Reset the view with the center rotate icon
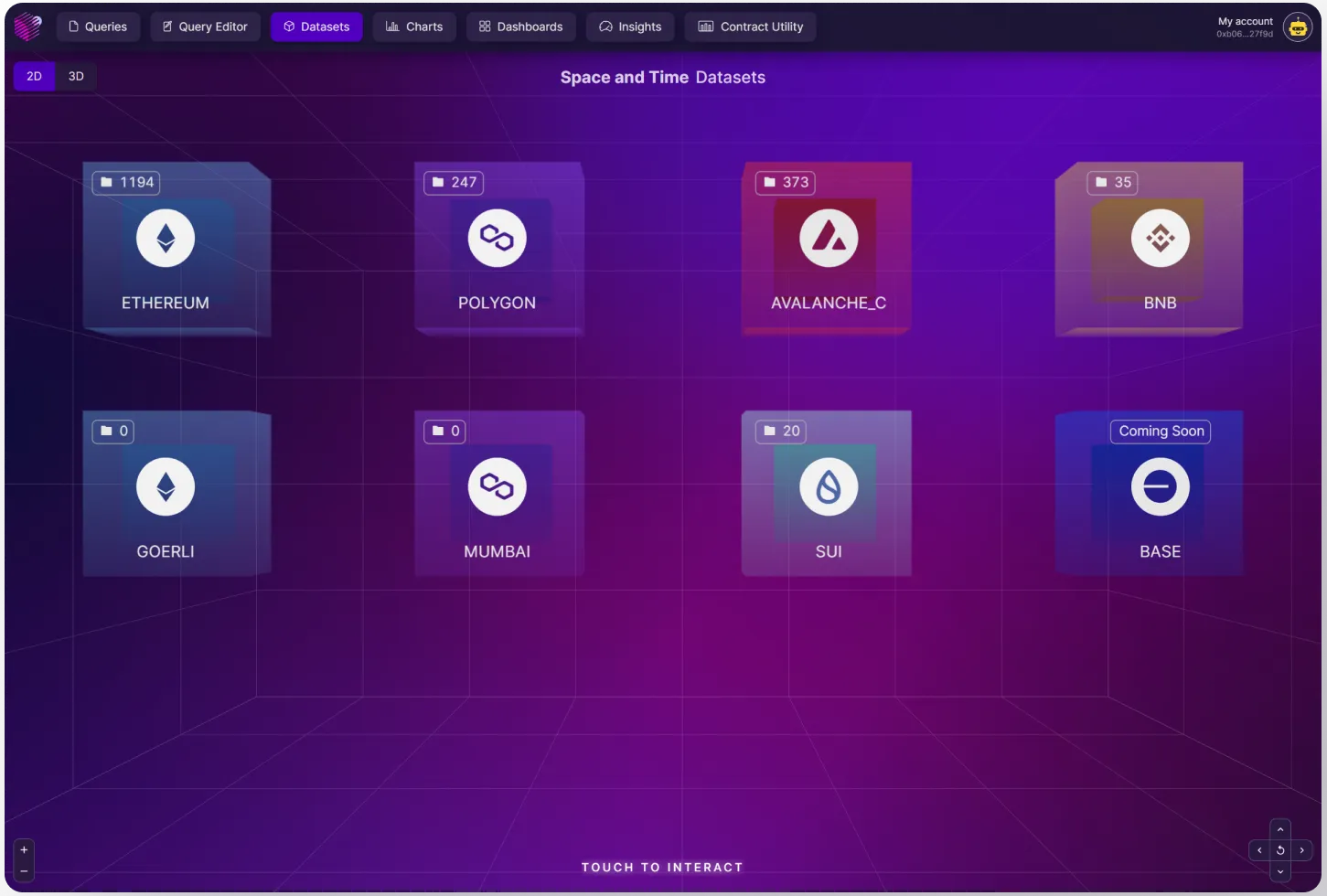Image resolution: width=1327 pixels, height=896 pixels. (1280, 850)
